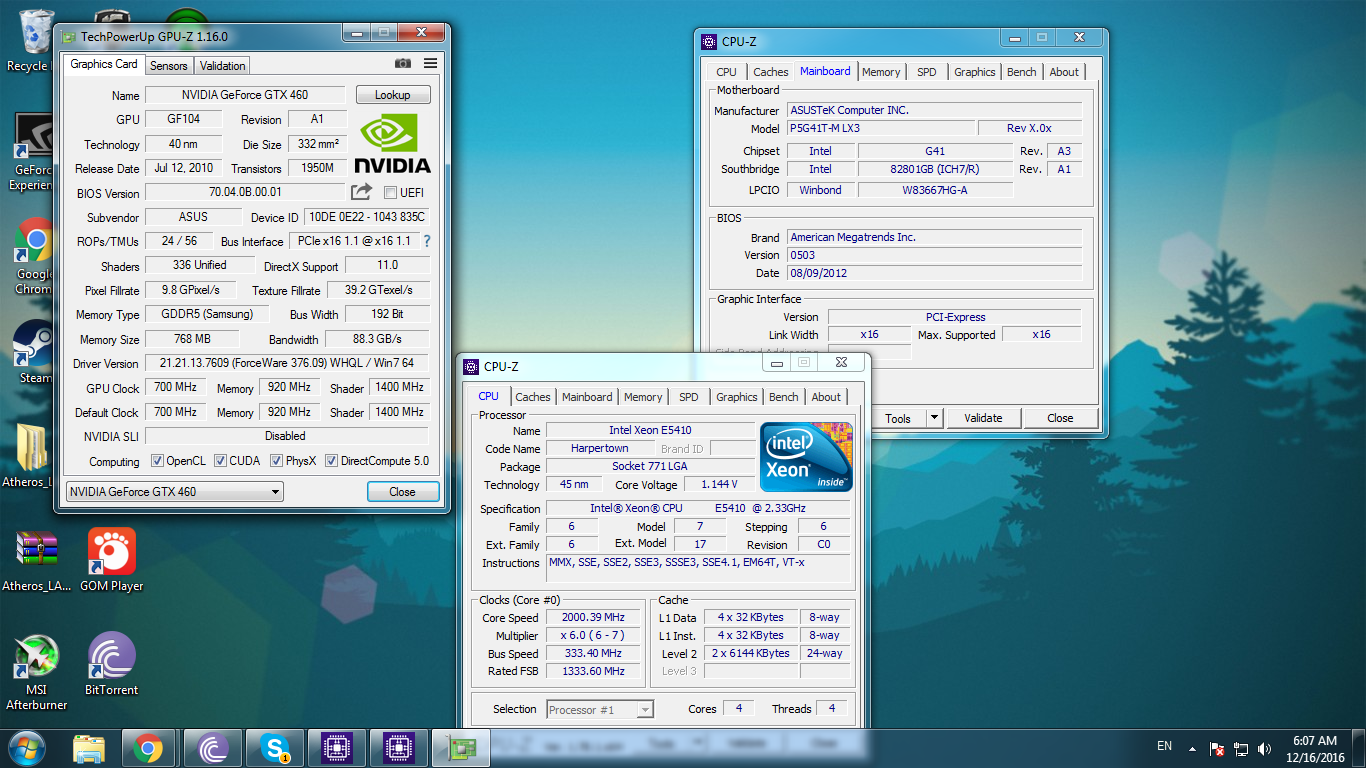Screen dimensions: 1366x768
Task: Click the BIOS share/export arrow icon
Action: [361, 192]
